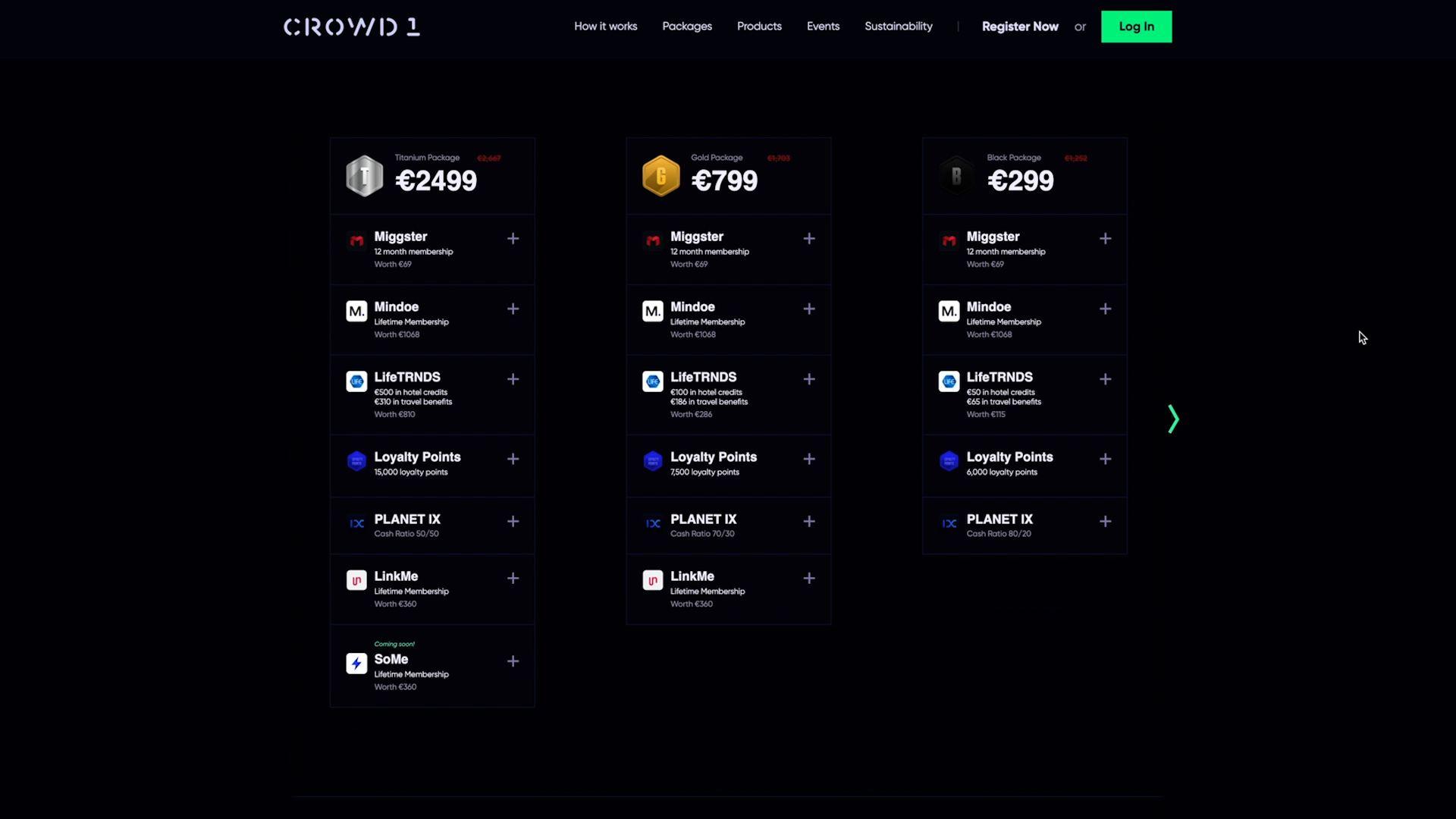Click the SoMe lightning bolt icon
The height and width of the screenshot is (819, 1456).
click(356, 664)
